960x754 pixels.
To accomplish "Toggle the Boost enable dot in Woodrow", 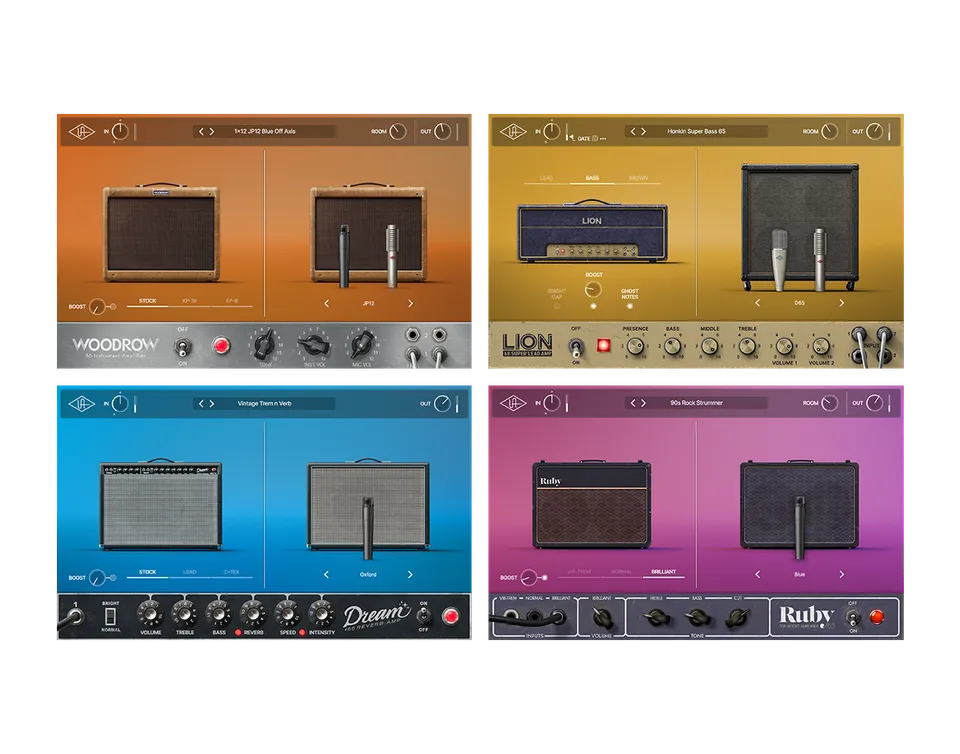I will pos(113,306).
